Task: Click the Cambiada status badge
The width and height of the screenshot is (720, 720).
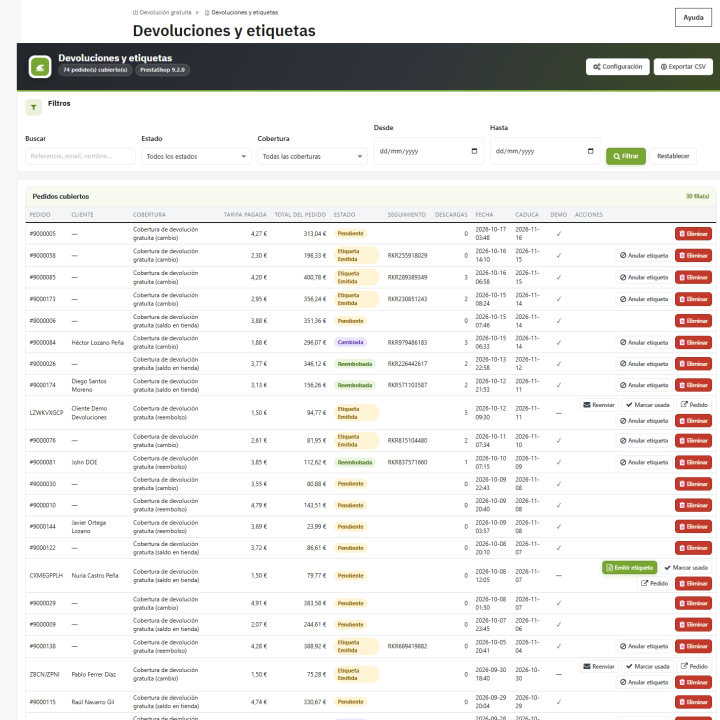Action: coord(350,342)
